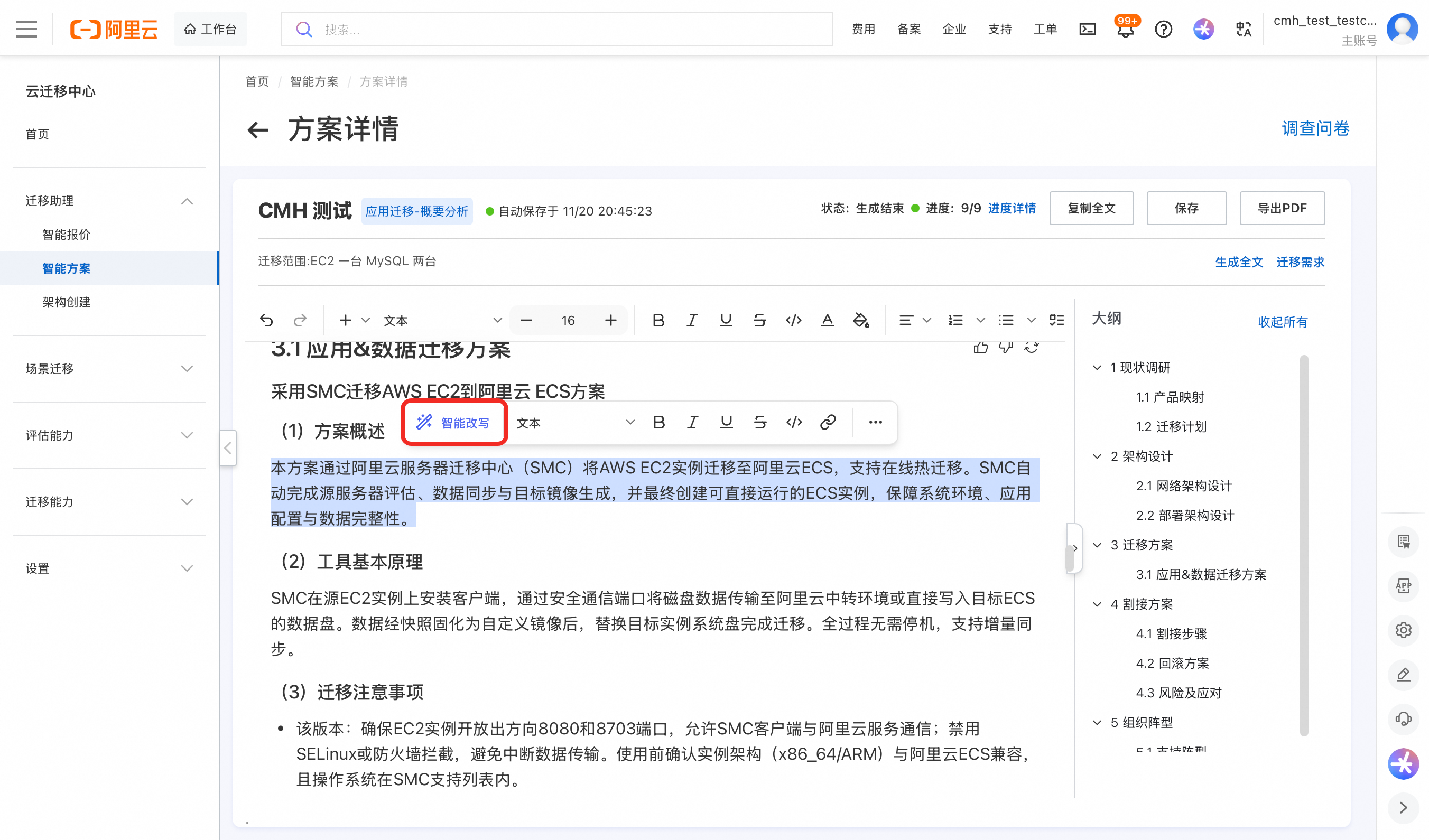Click the thumbs-up feedback icon
The width and height of the screenshot is (1429, 840).
coord(980,347)
